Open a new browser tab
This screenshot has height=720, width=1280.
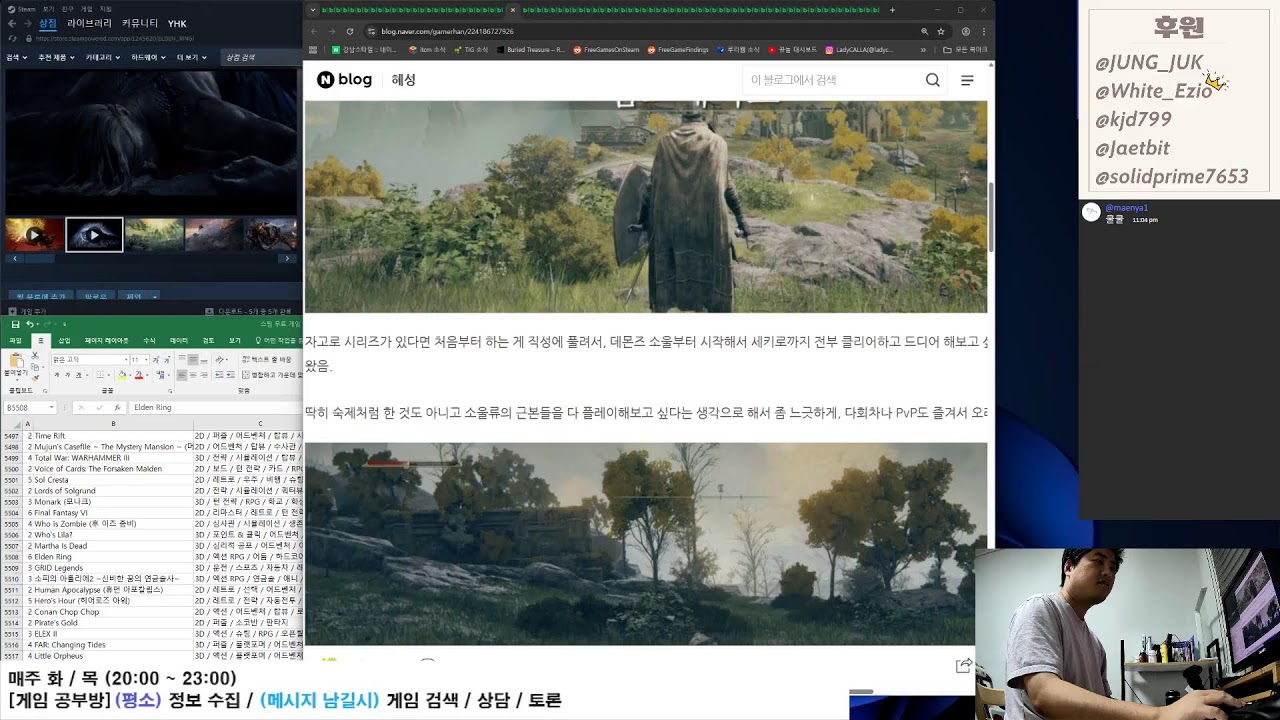892,10
